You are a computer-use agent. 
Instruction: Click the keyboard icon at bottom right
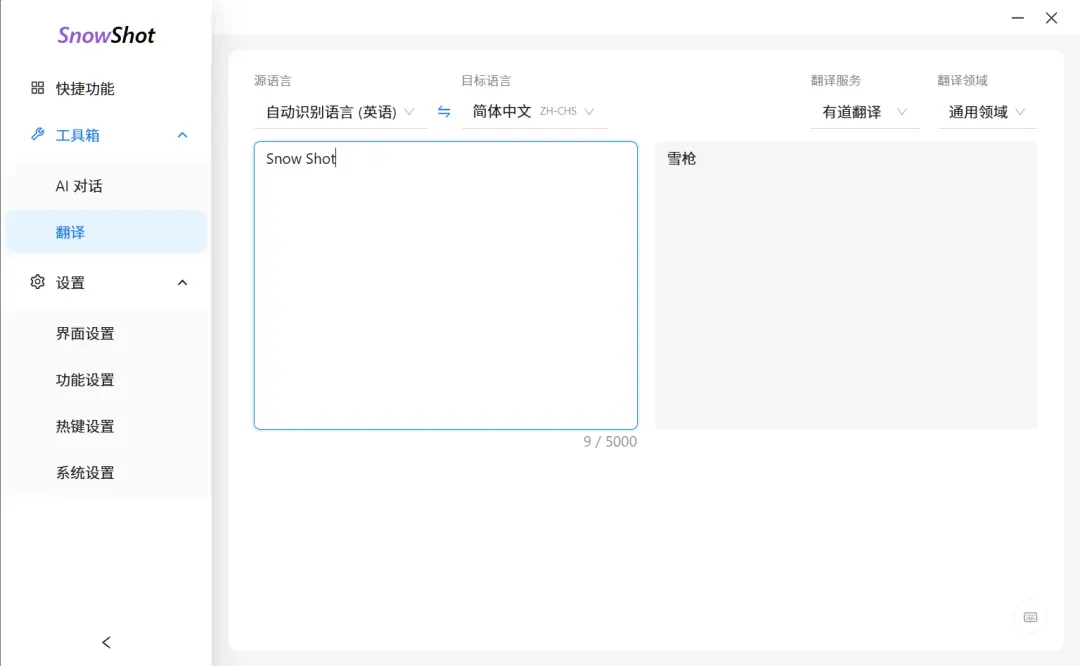(x=1030, y=617)
